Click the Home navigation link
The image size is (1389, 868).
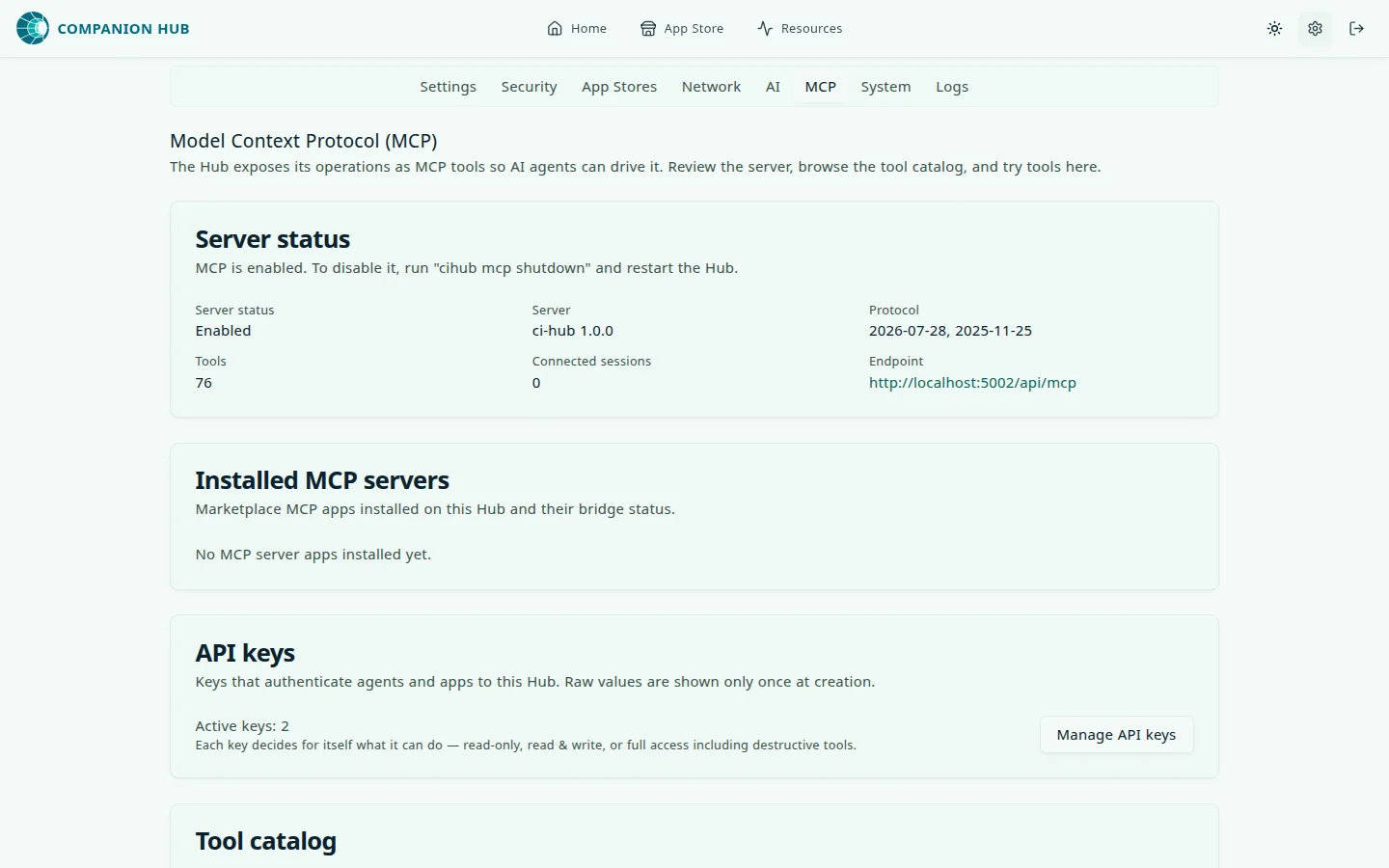577,29
